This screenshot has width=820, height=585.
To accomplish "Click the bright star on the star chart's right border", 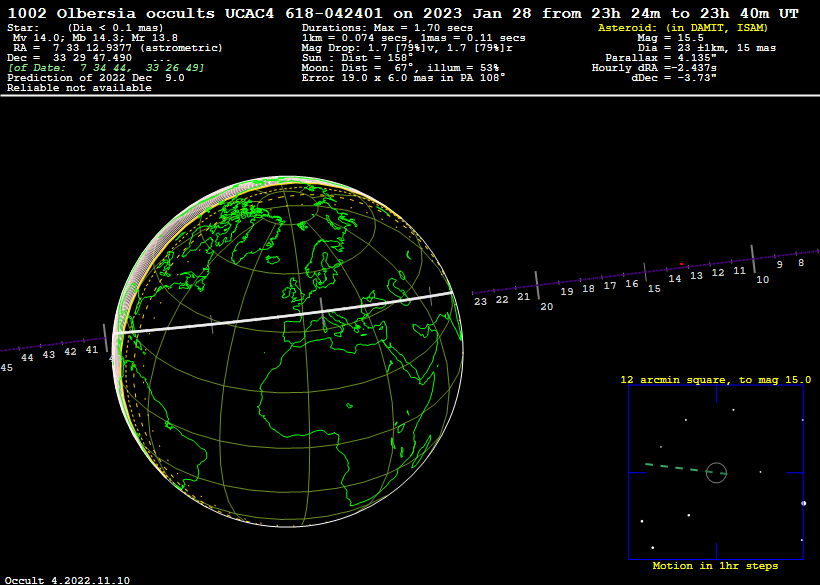I will 803,503.
